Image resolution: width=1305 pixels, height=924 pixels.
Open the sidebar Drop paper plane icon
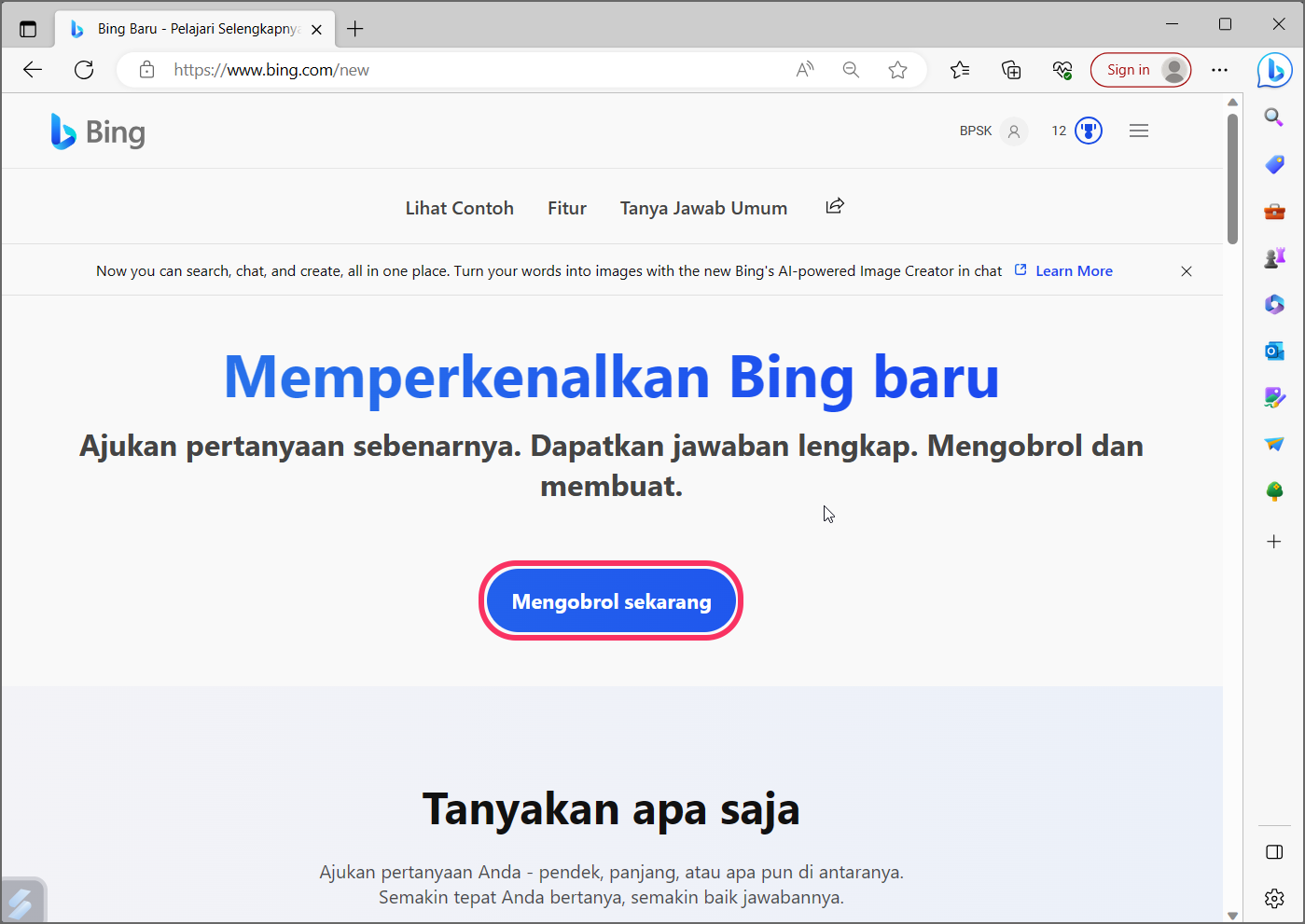click(x=1274, y=444)
